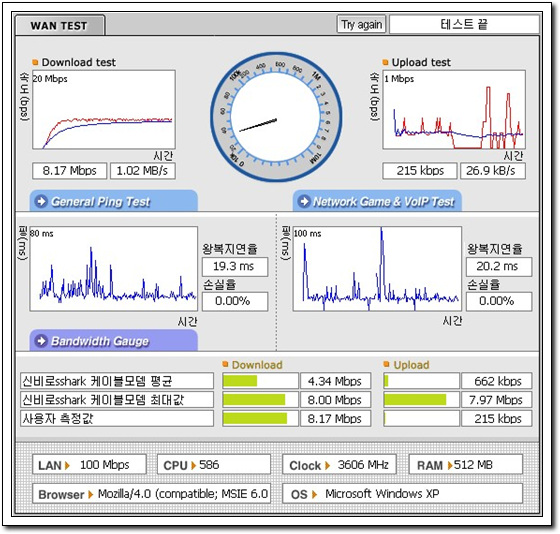Viewport: 560px width, 534px height.
Task: Click the OS Microsoft Windows XP info box
Action: [x=402, y=494]
